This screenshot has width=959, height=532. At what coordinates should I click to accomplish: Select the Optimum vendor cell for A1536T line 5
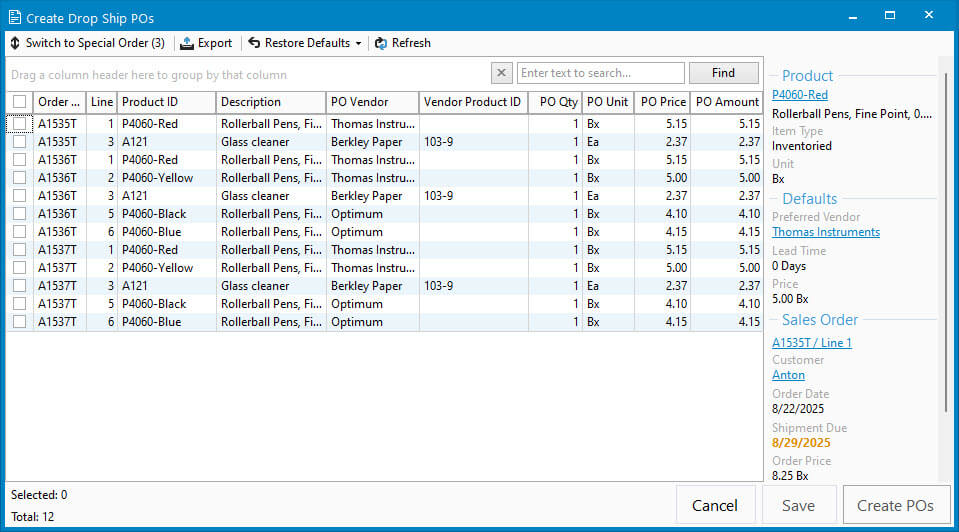[372, 214]
